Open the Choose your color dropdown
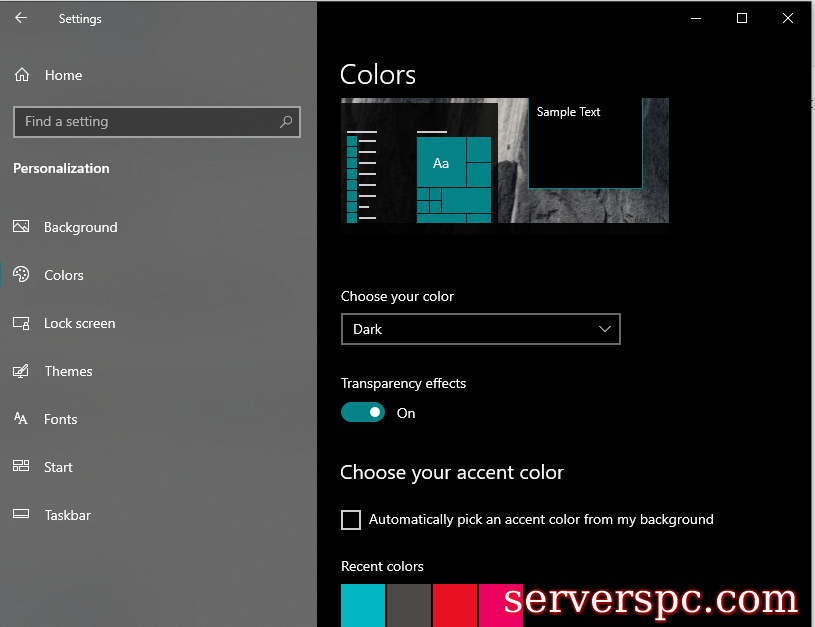 (480, 329)
